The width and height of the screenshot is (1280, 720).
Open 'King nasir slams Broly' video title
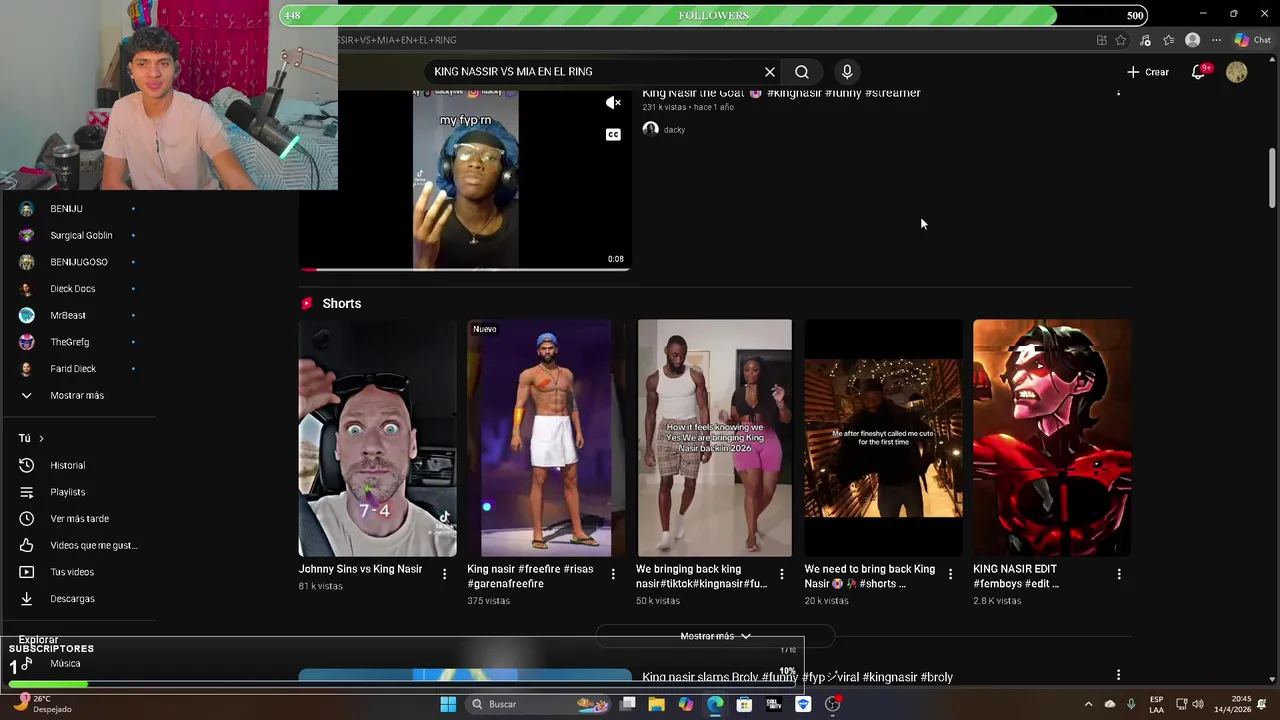click(797, 677)
